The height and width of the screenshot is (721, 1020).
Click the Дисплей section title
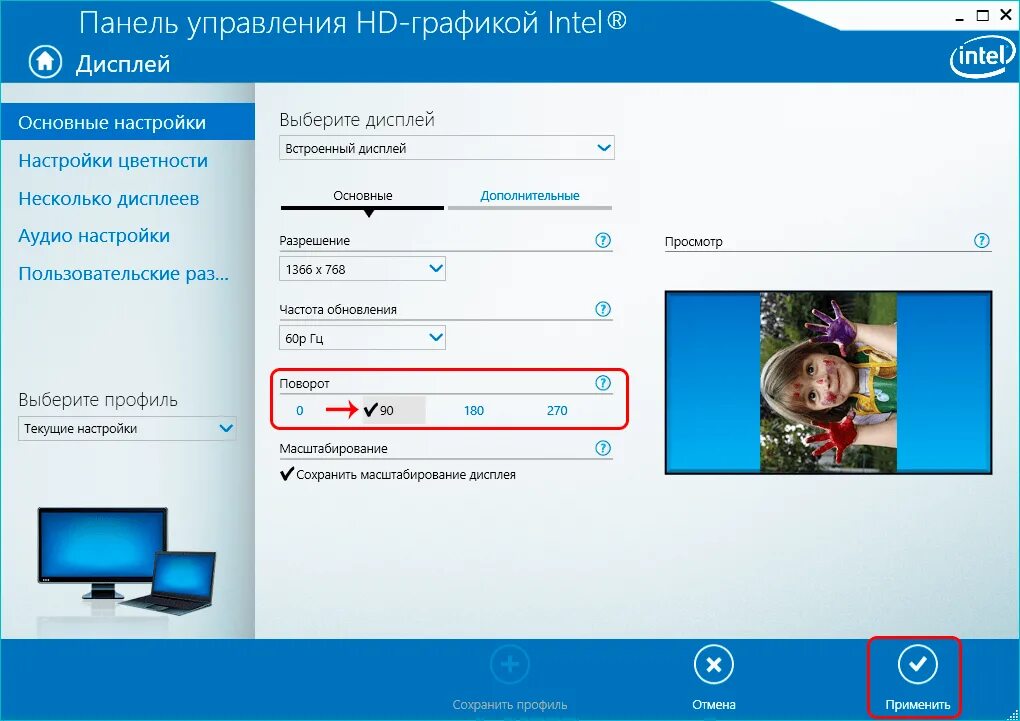pos(123,64)
